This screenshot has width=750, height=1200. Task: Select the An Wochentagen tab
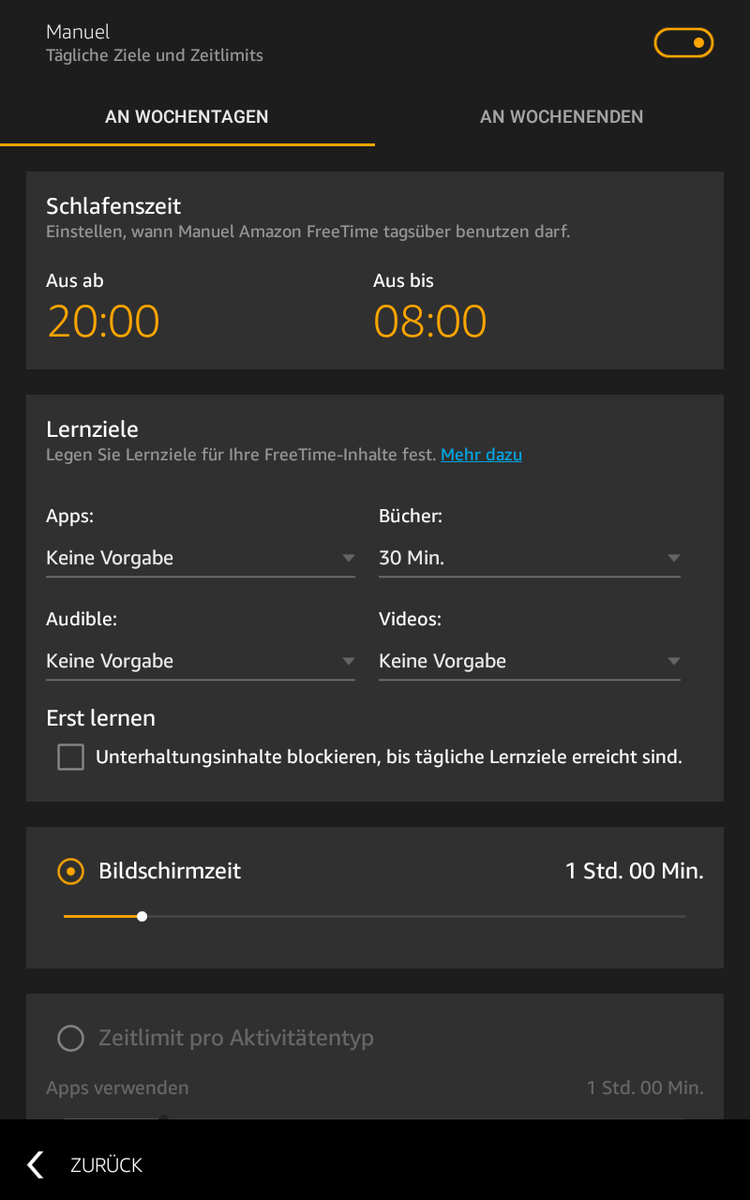187,117
